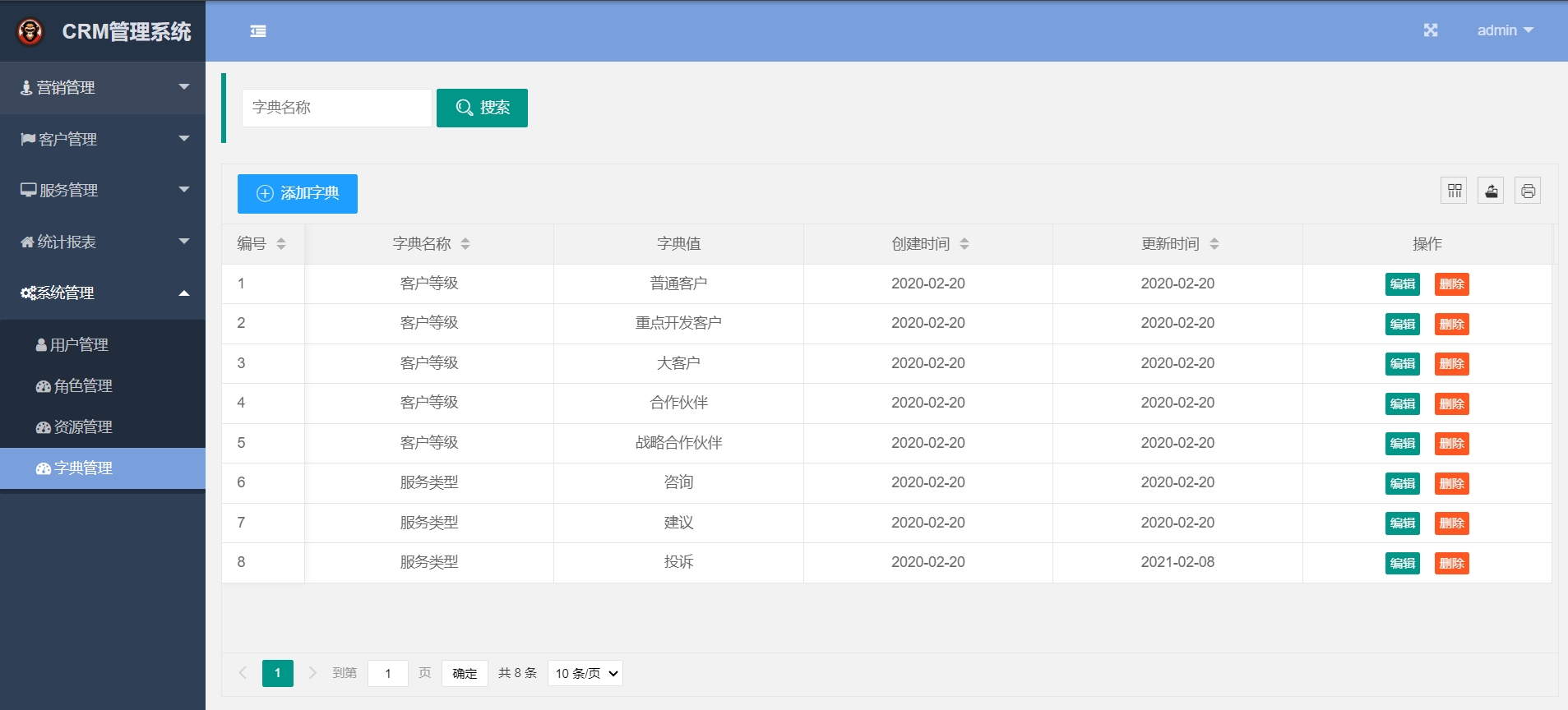1568x710 pixels.
Task: Click 服务类型 cell in row 6
Action: coord(429,482)
